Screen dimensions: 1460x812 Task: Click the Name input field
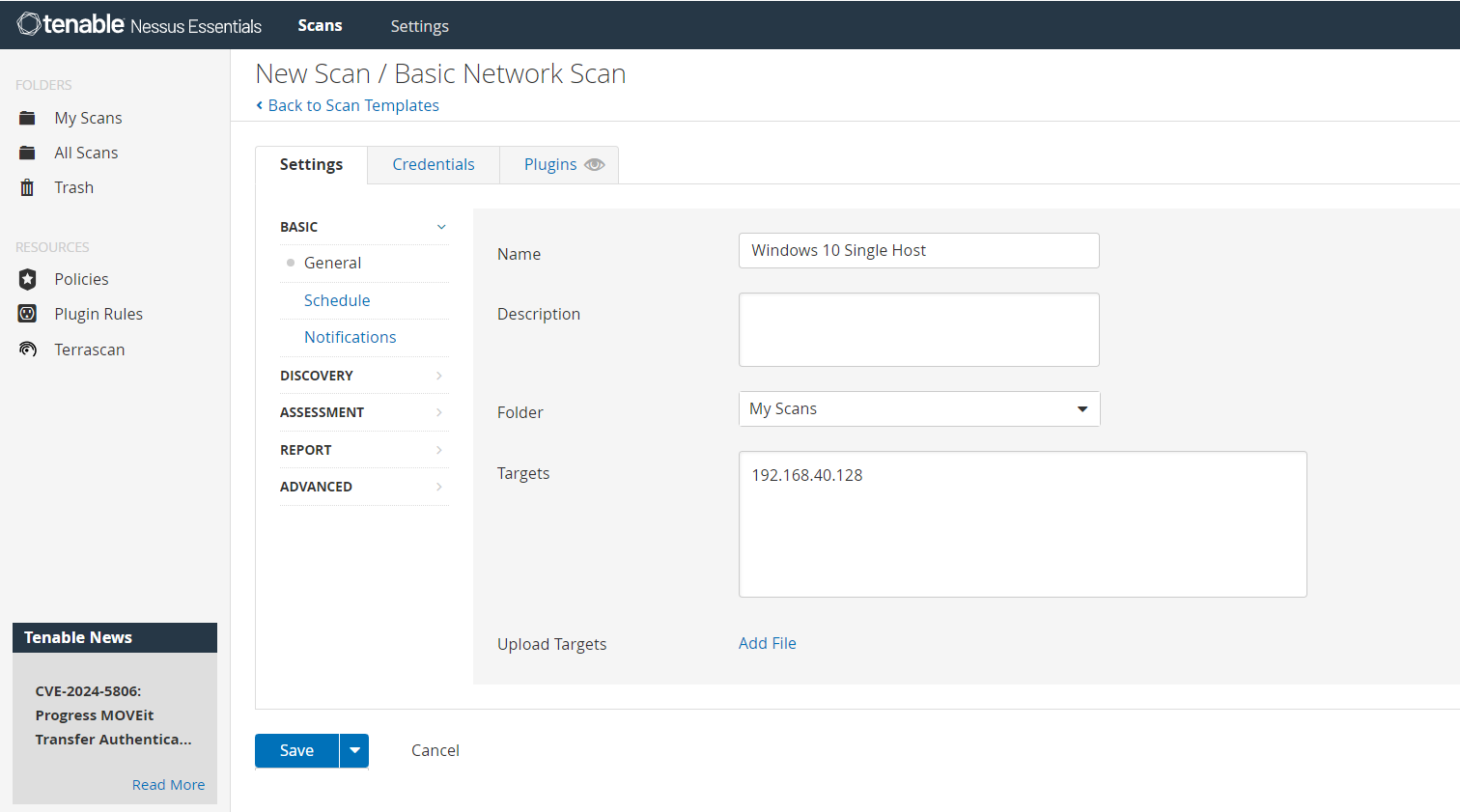[x=919, y=251]
